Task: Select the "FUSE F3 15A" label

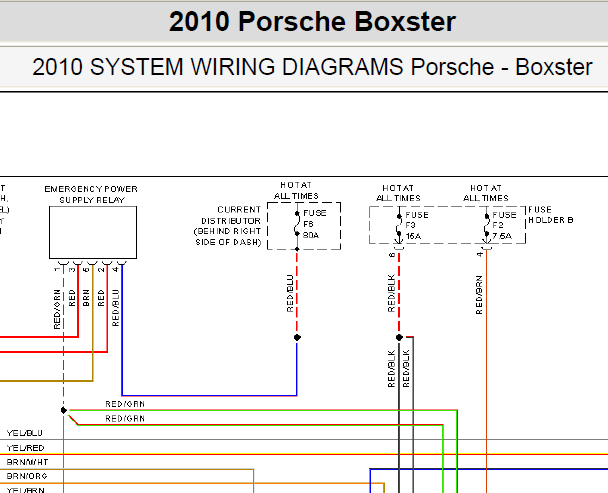Action: point(417,225)
